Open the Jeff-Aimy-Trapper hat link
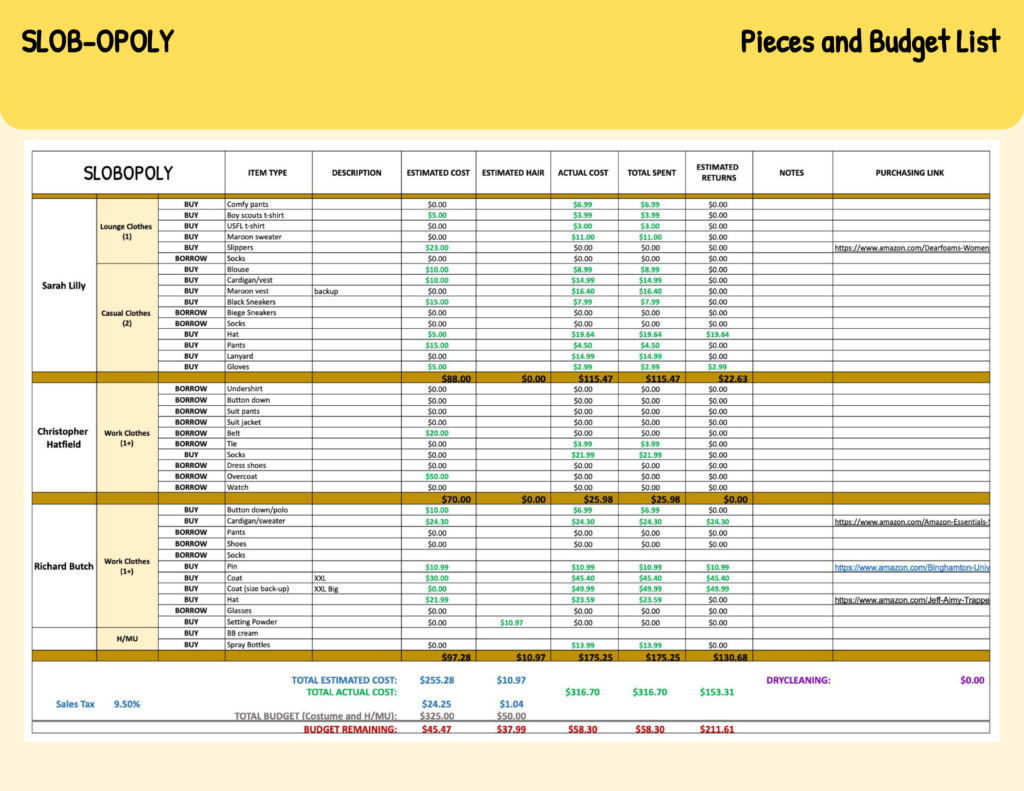This screenshot has height=791, width=1024. point(911,600)
